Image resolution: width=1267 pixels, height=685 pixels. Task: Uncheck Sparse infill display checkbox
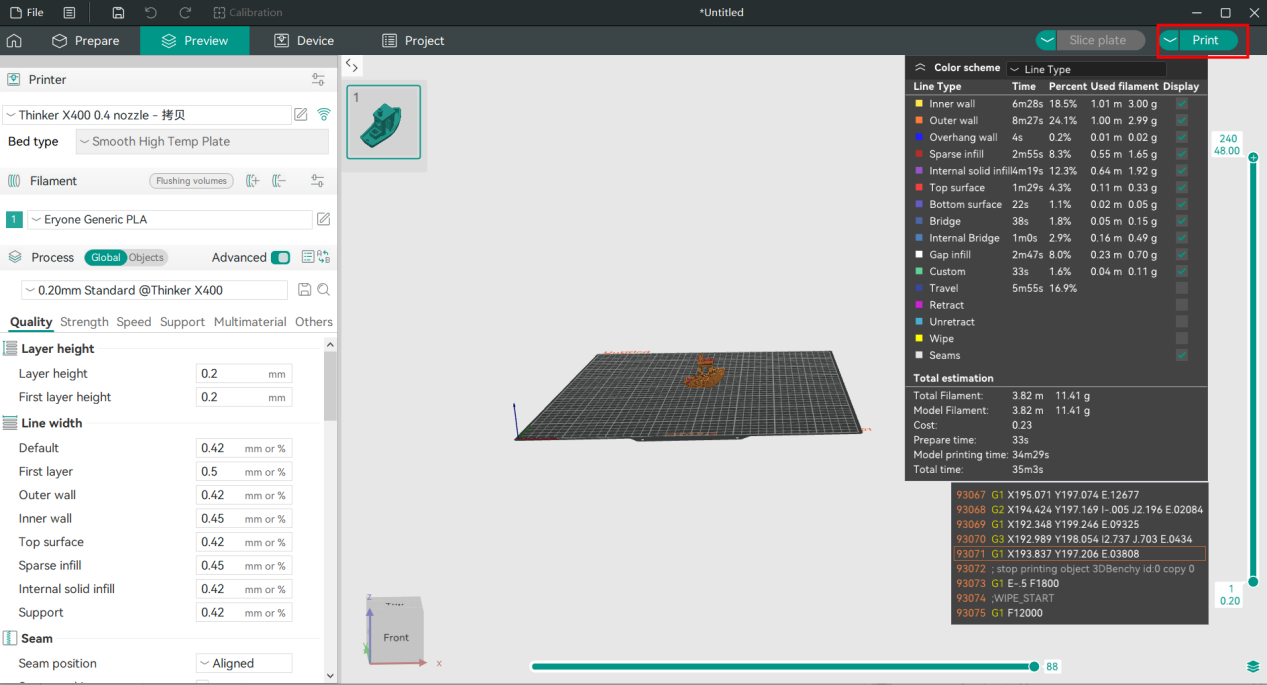click(1182, 154)
